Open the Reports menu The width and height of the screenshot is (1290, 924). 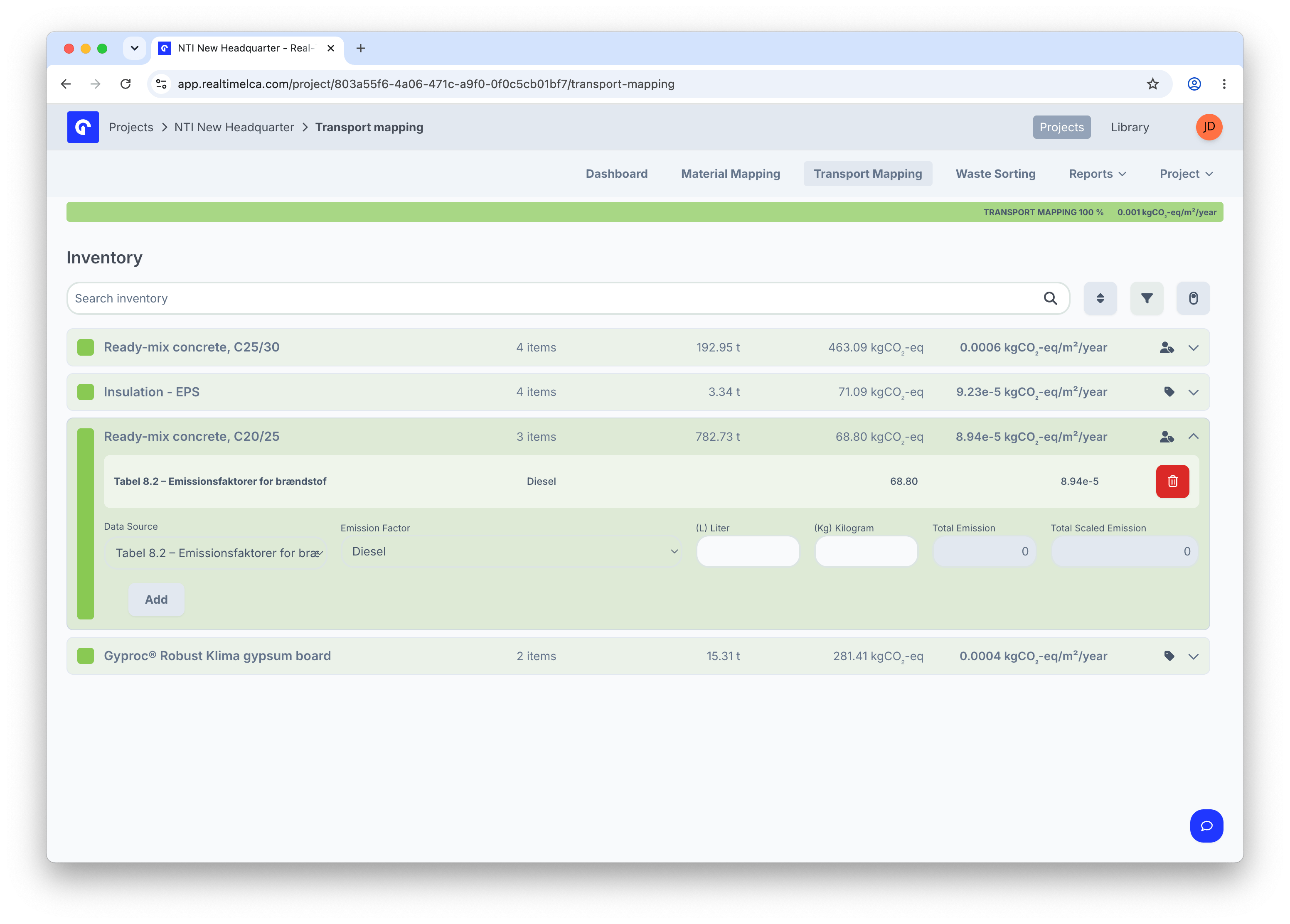click(x=1097, y=174)
